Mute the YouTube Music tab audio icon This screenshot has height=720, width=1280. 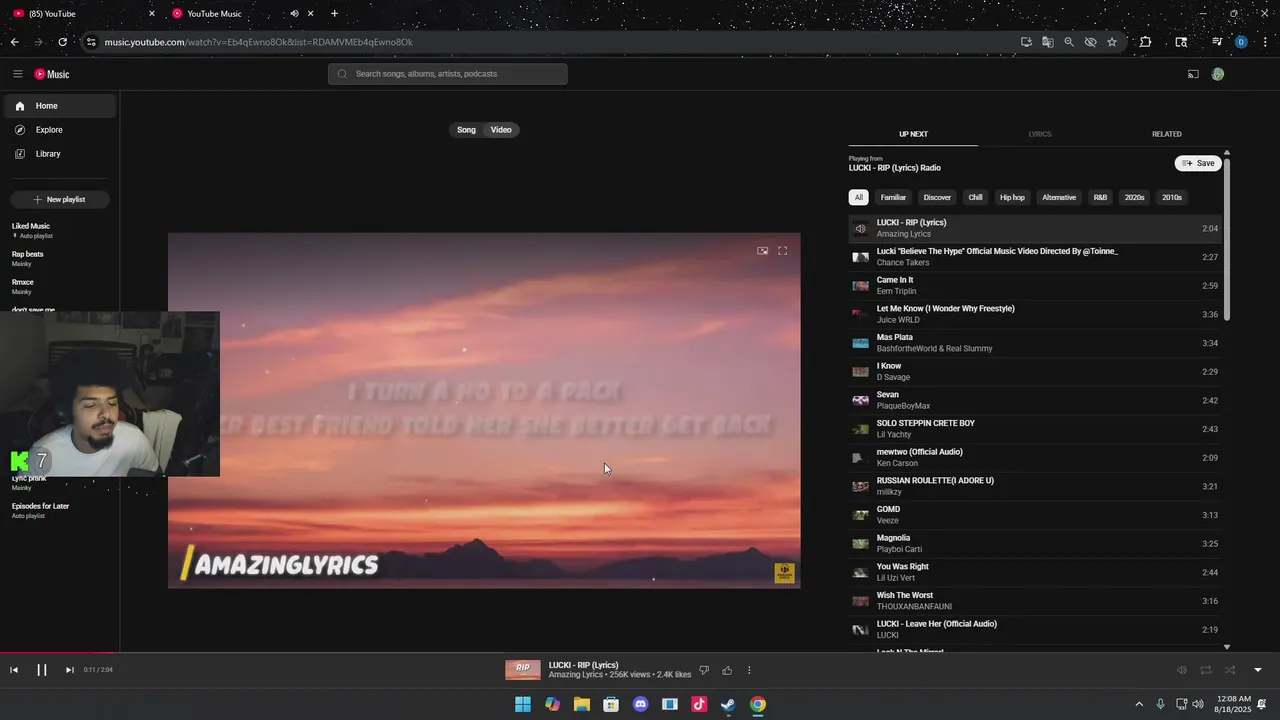[294, 14]
